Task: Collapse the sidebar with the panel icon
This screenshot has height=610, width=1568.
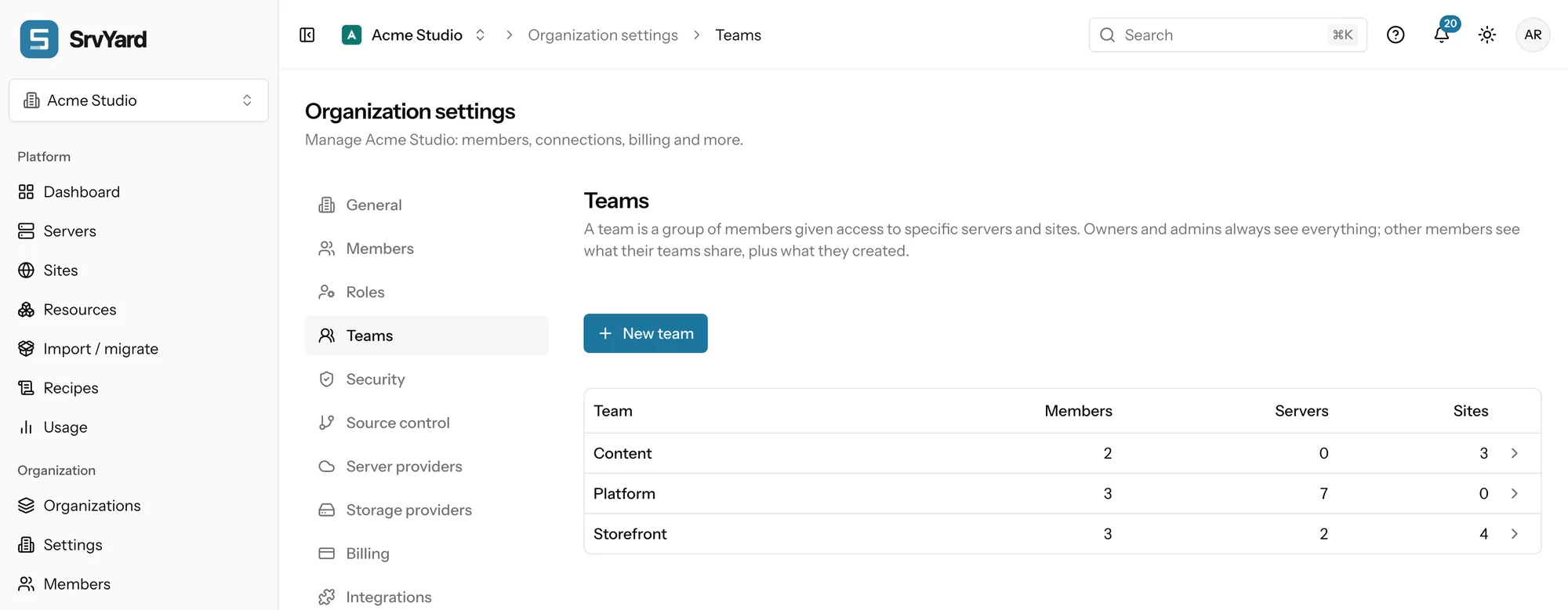Action: click(307, 35)
